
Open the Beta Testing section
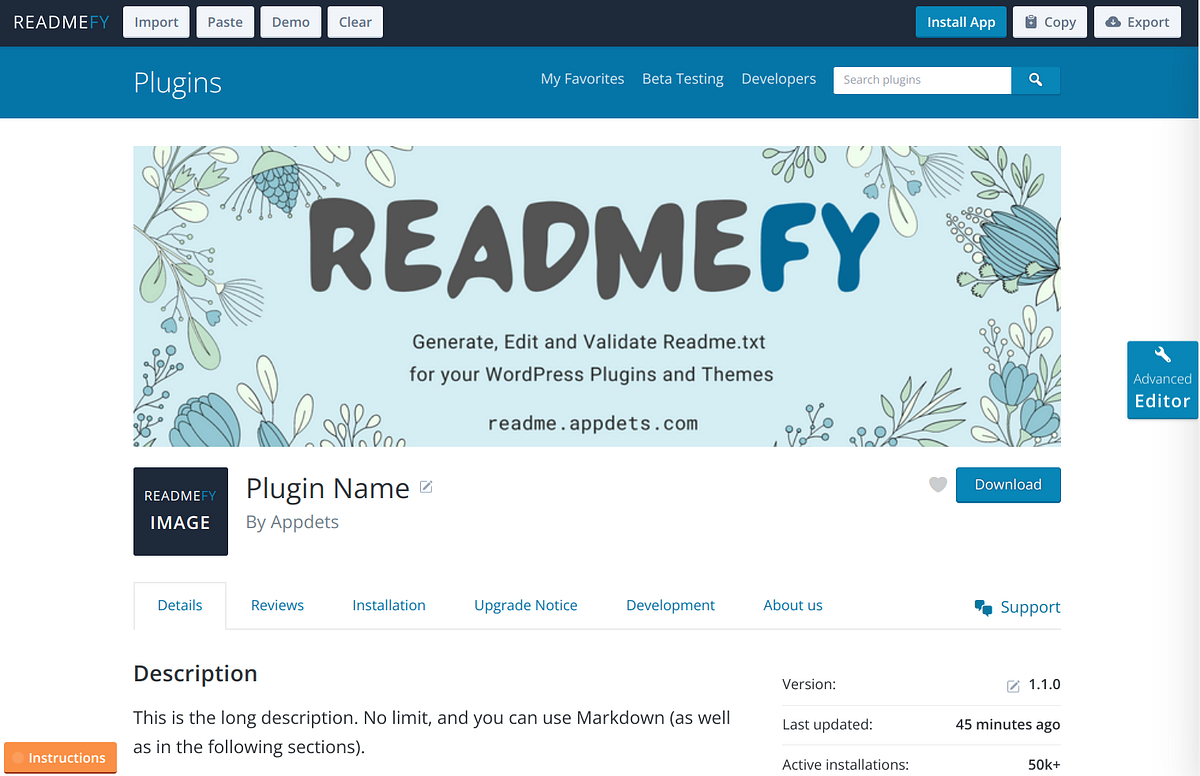pos(683,78)
